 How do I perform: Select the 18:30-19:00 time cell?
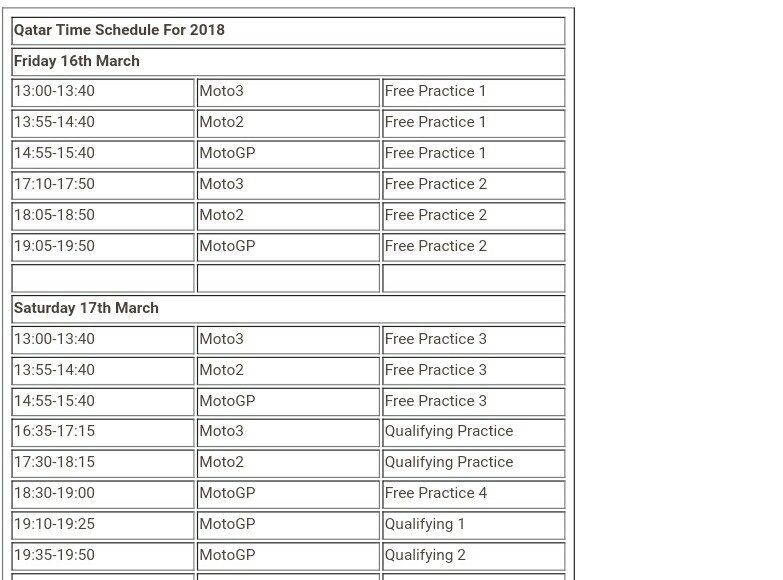pyautogui.click(x=54, y=493)
